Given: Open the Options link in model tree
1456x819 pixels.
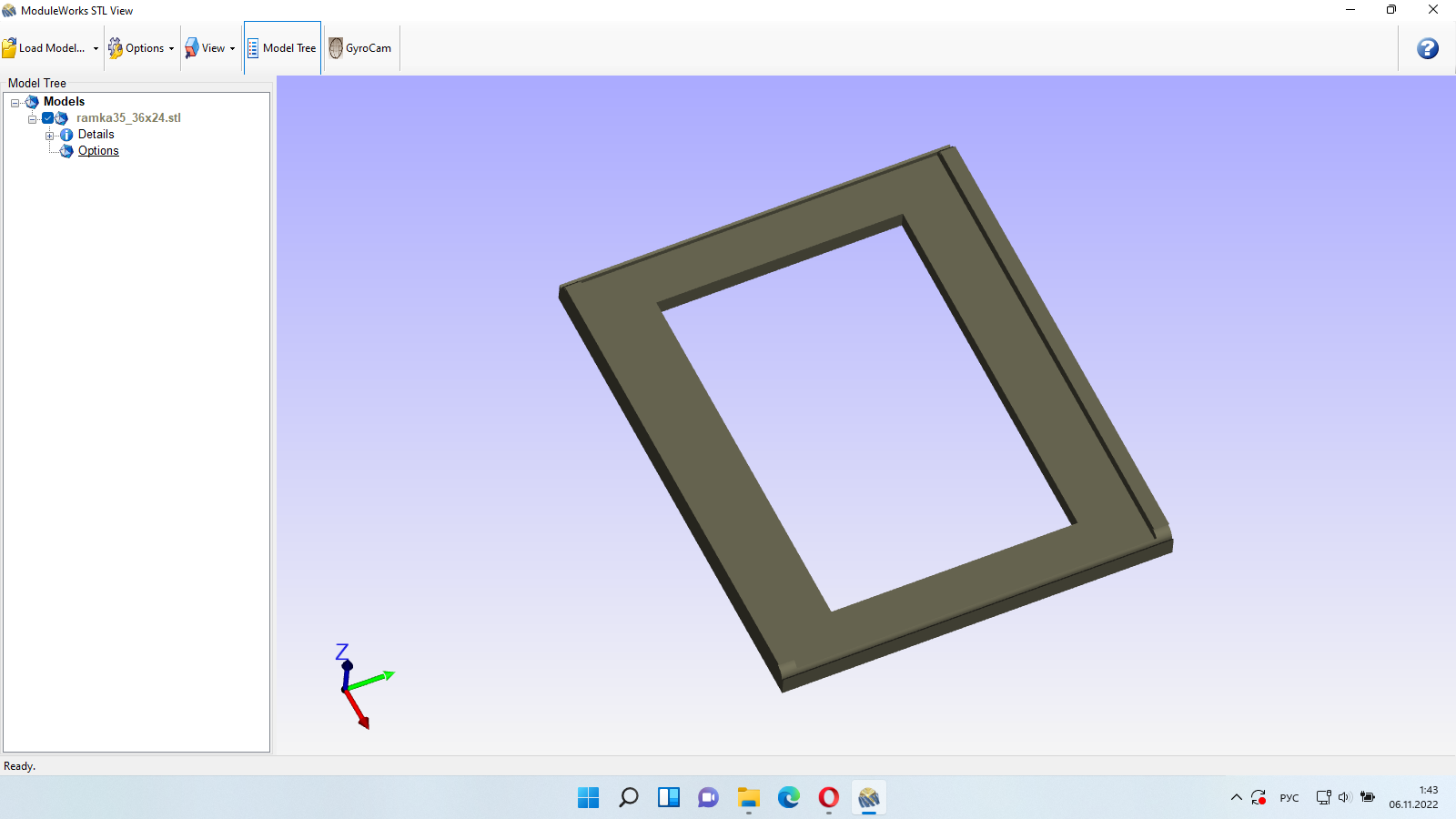Looking at the screenshot, I should pyautogui.click(x=98, y=151).
